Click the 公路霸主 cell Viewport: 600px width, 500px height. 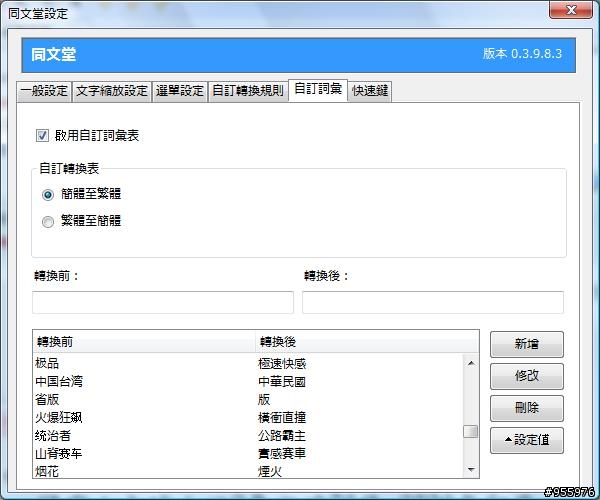tap(282, 436)
